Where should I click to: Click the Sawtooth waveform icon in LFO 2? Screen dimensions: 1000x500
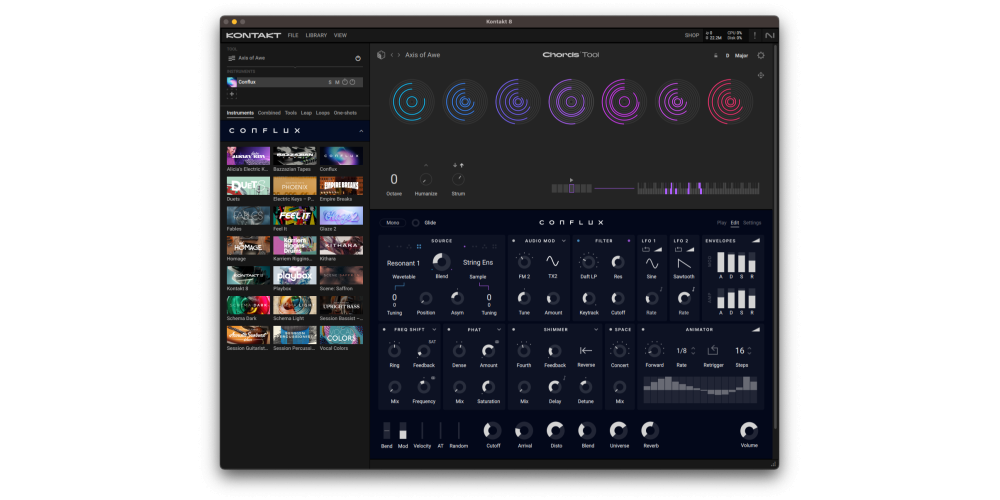(684, 263)
